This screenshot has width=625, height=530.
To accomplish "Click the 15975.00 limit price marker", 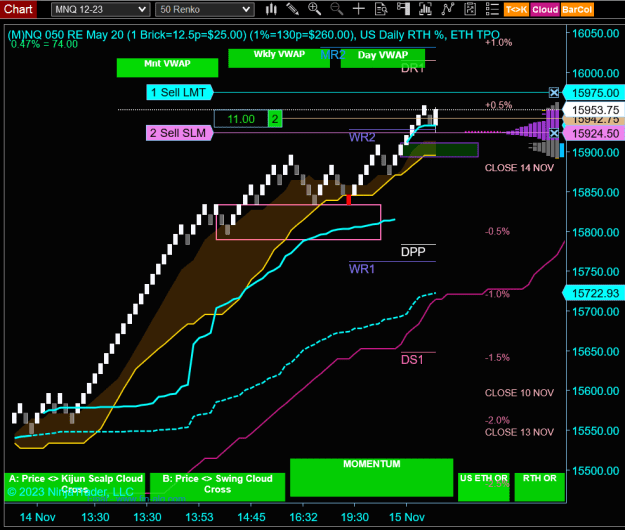I will point(594,93).
